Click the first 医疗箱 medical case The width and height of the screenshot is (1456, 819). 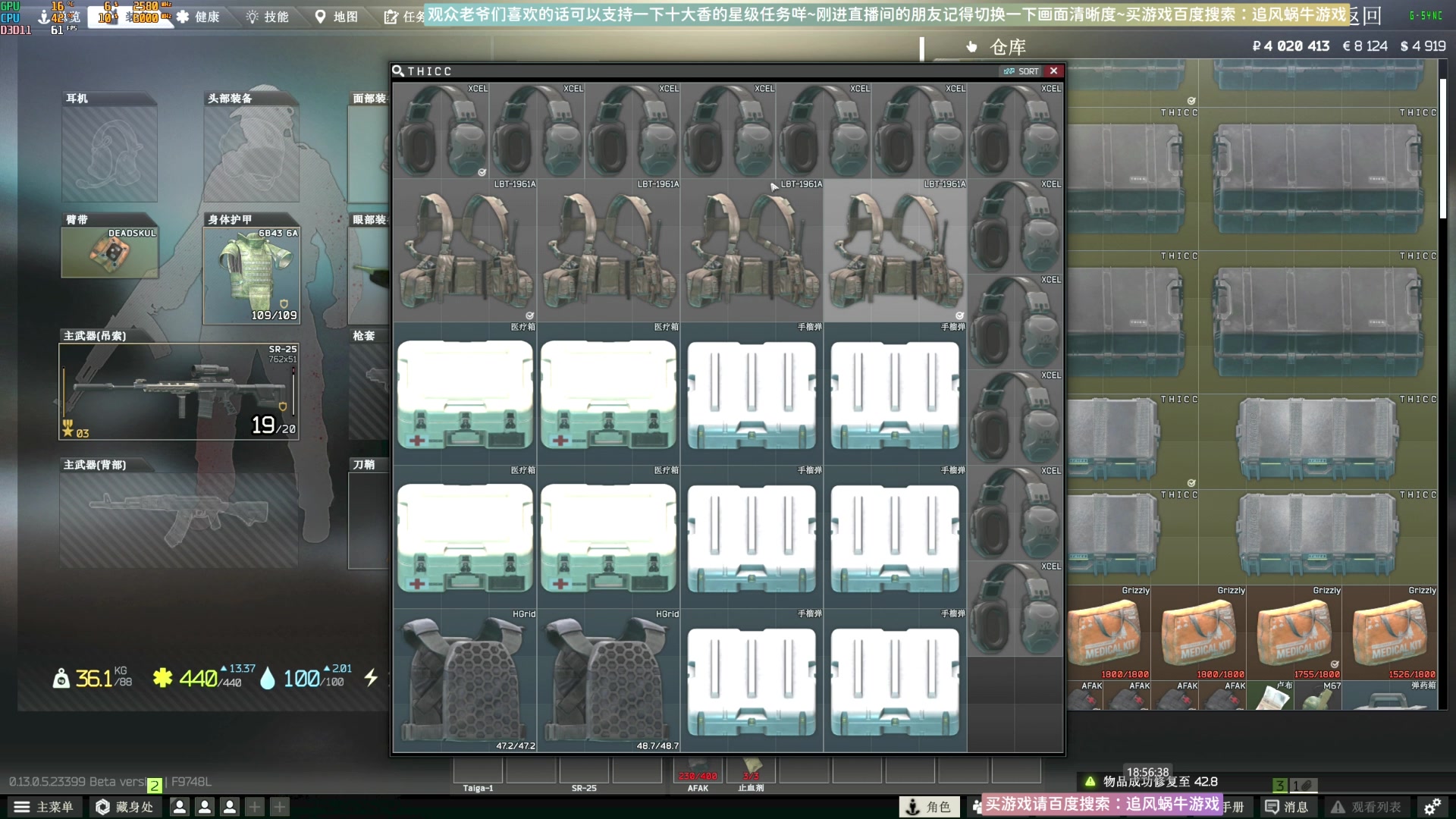tap(465, 394)
